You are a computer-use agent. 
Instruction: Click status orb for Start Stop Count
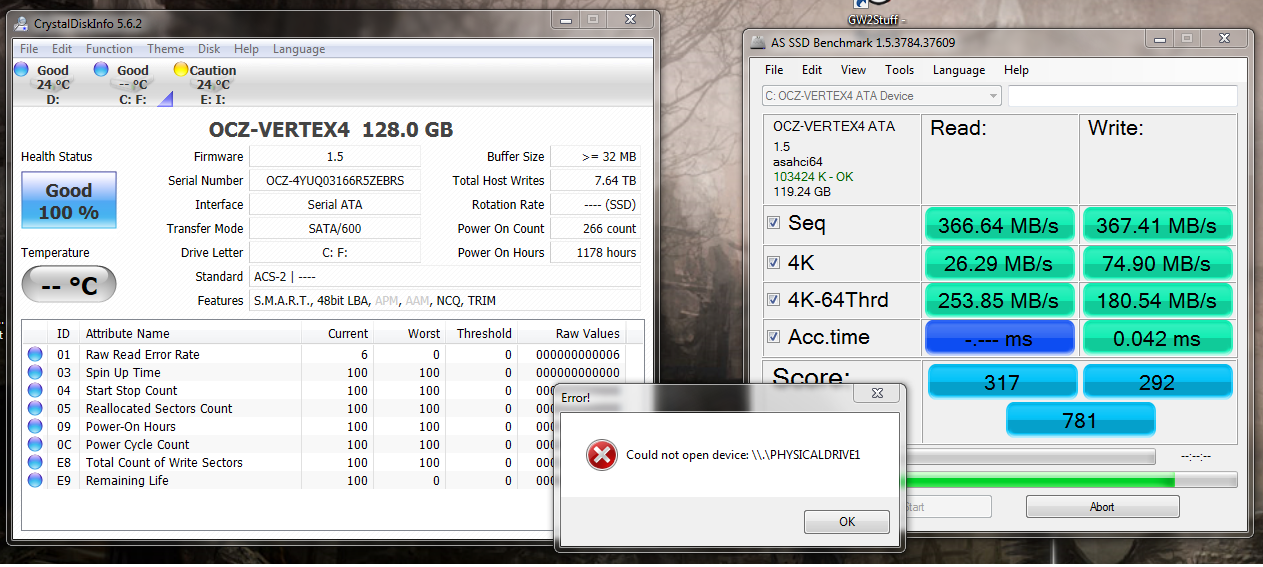pyautogui.click(x=35, y=390)
